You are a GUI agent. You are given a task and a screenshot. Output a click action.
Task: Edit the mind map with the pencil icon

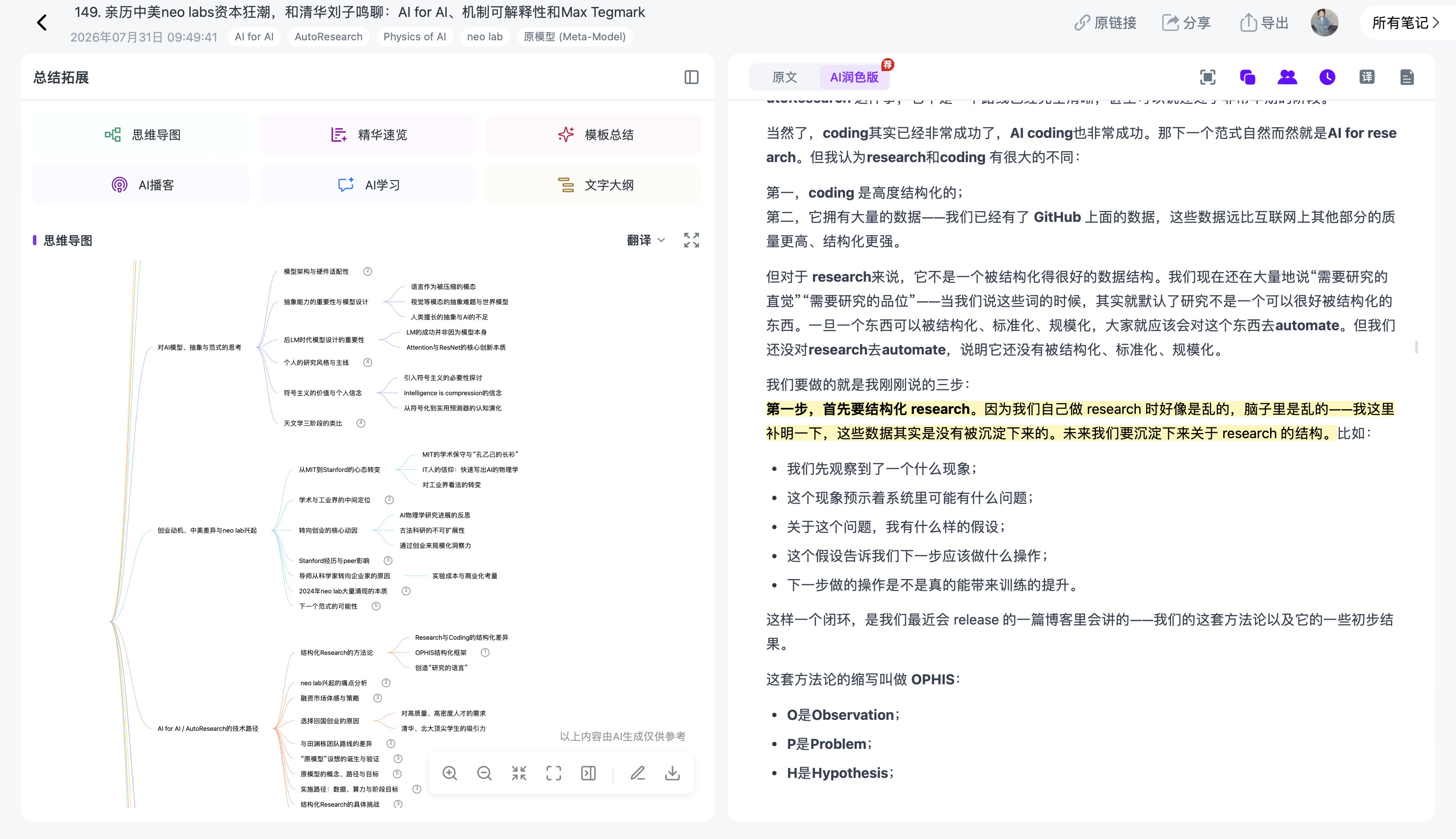(638, 773)
